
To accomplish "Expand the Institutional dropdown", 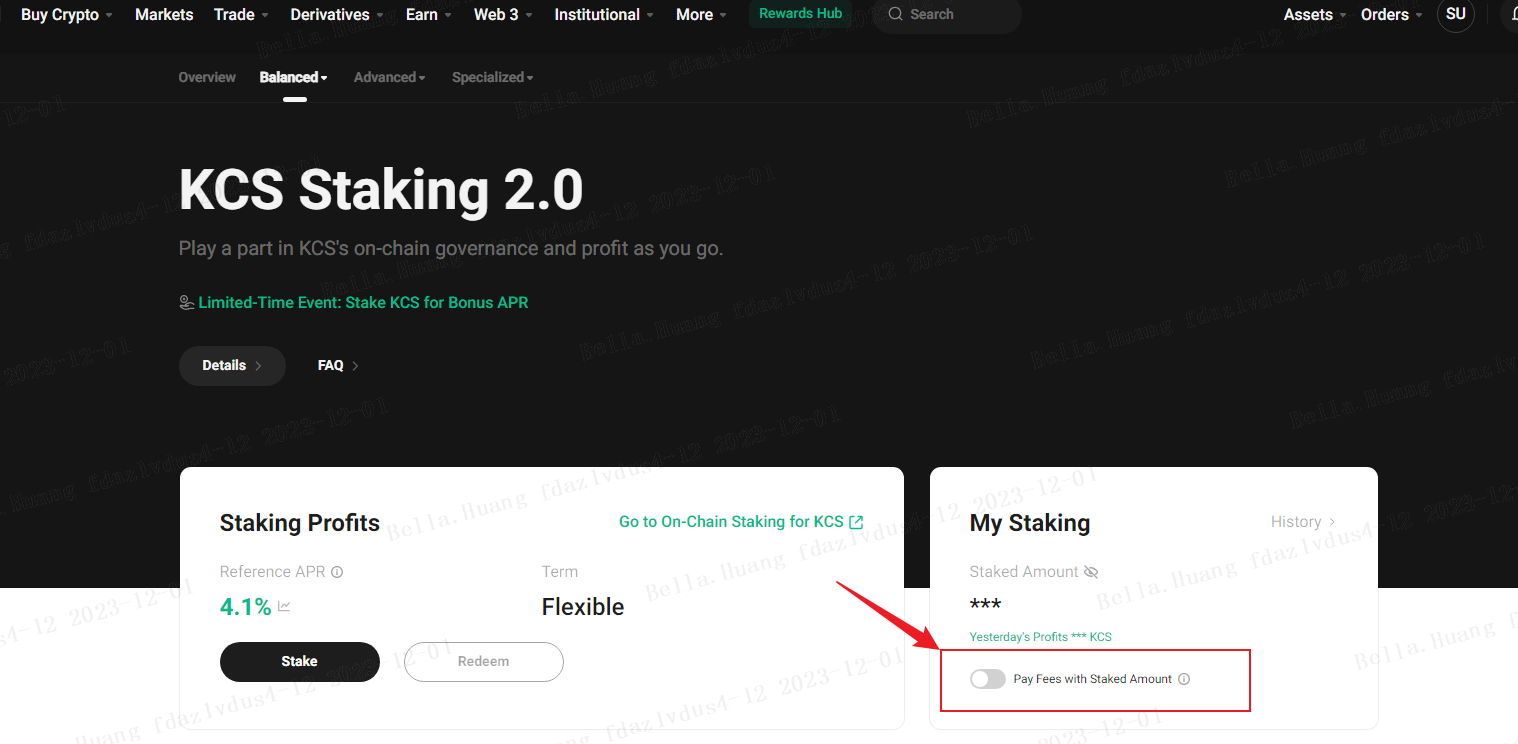I will [x=604, y=15].
